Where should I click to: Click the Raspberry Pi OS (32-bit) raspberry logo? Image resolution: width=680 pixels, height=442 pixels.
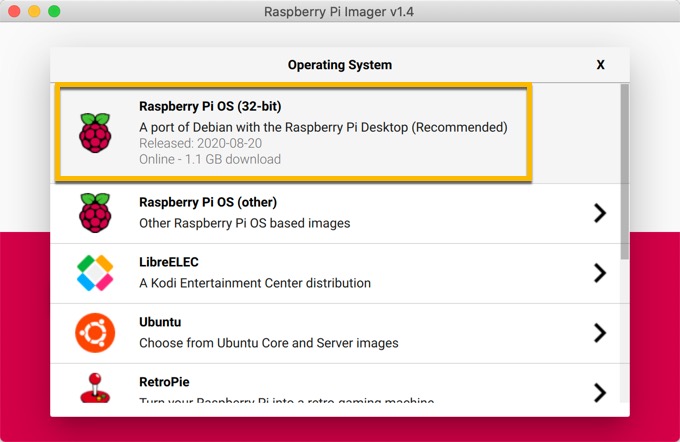point(95,133)
